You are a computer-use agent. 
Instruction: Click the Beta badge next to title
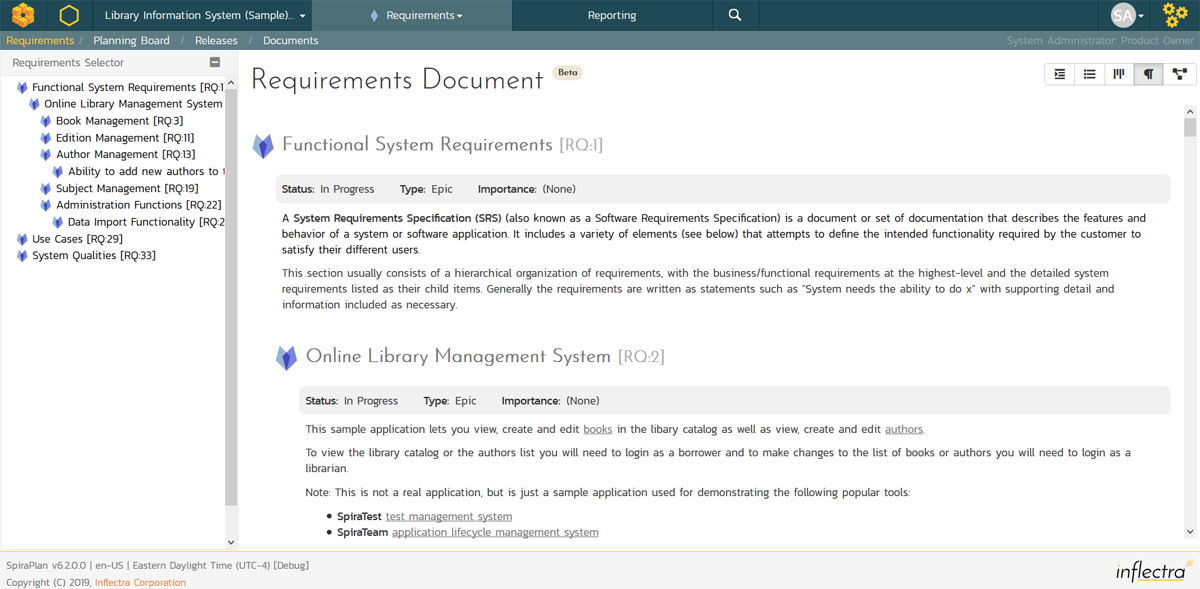(x=568, y=73)
